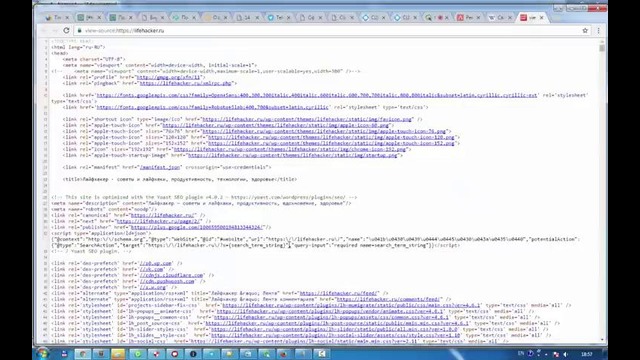Open the chrome-icon-192.png link

(290, 149)
